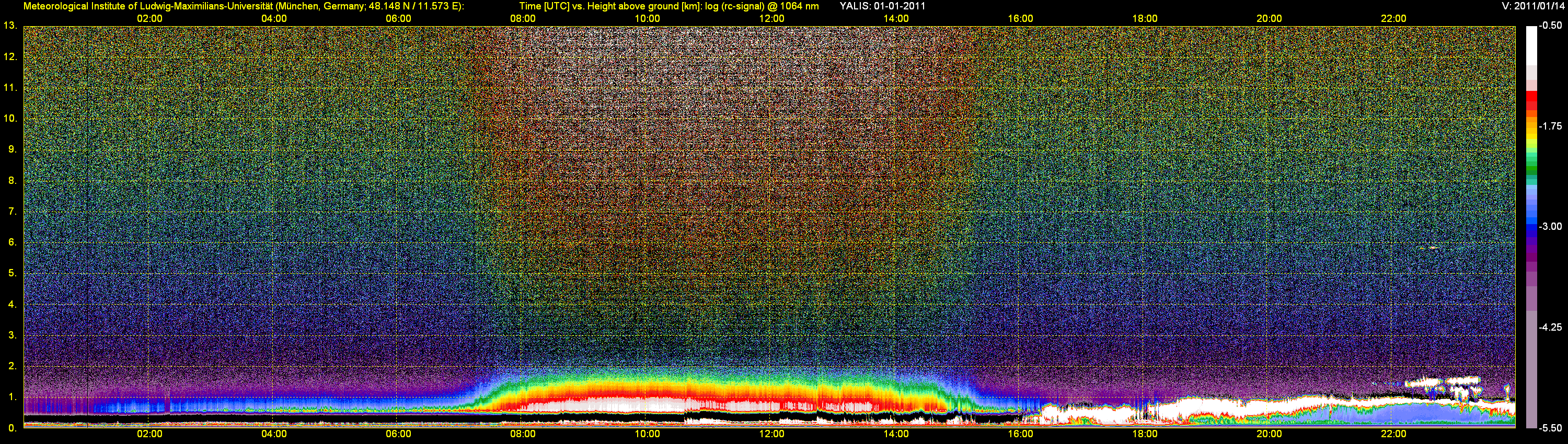Click the height axis label '12.'
Viewport: 1568px width, 444px height.
coord(10,56)
